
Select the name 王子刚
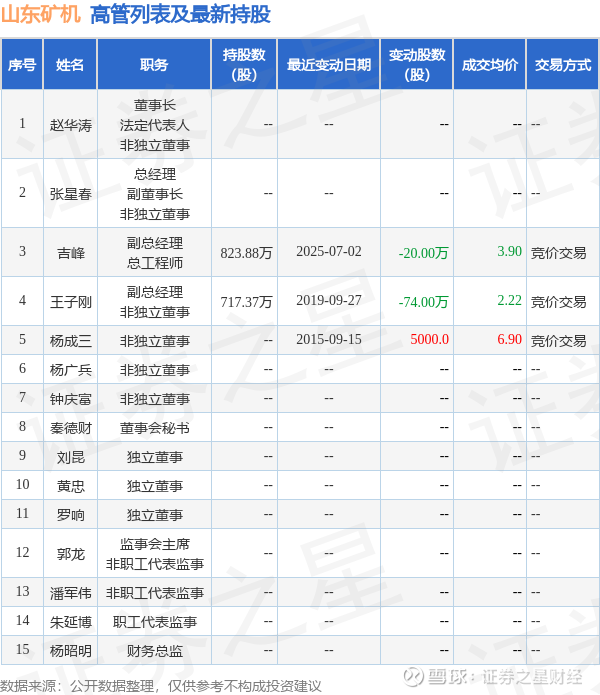[70, 302]
